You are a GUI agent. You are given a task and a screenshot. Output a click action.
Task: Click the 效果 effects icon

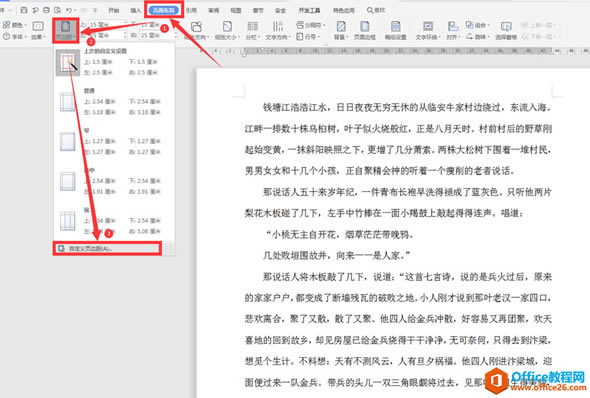(38, 26)
